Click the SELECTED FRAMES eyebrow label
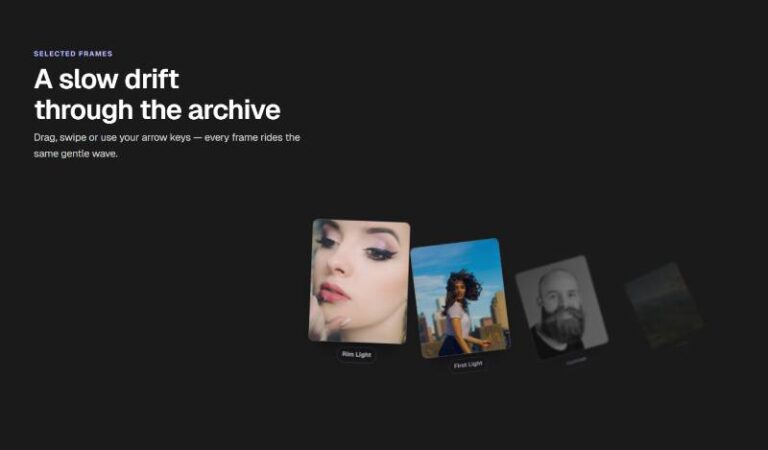The image size is (768, 450). tap(73, 54)
